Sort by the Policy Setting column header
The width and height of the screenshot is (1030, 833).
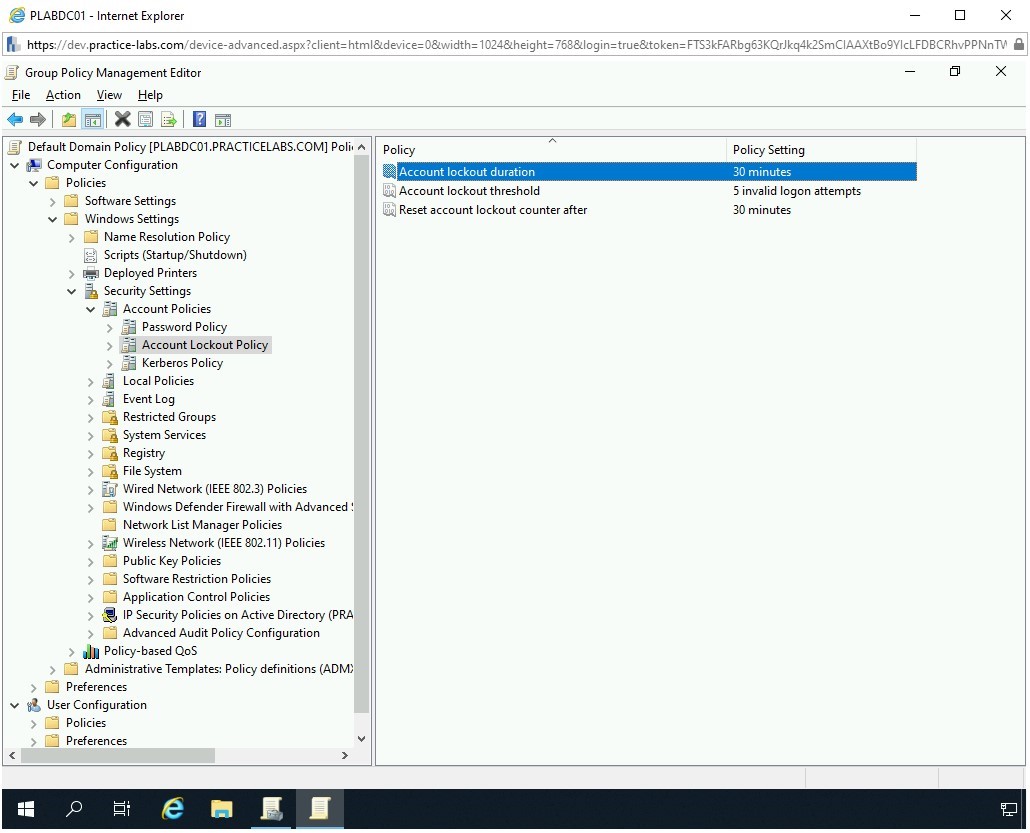pyautogui.click(x=768, y=150)
